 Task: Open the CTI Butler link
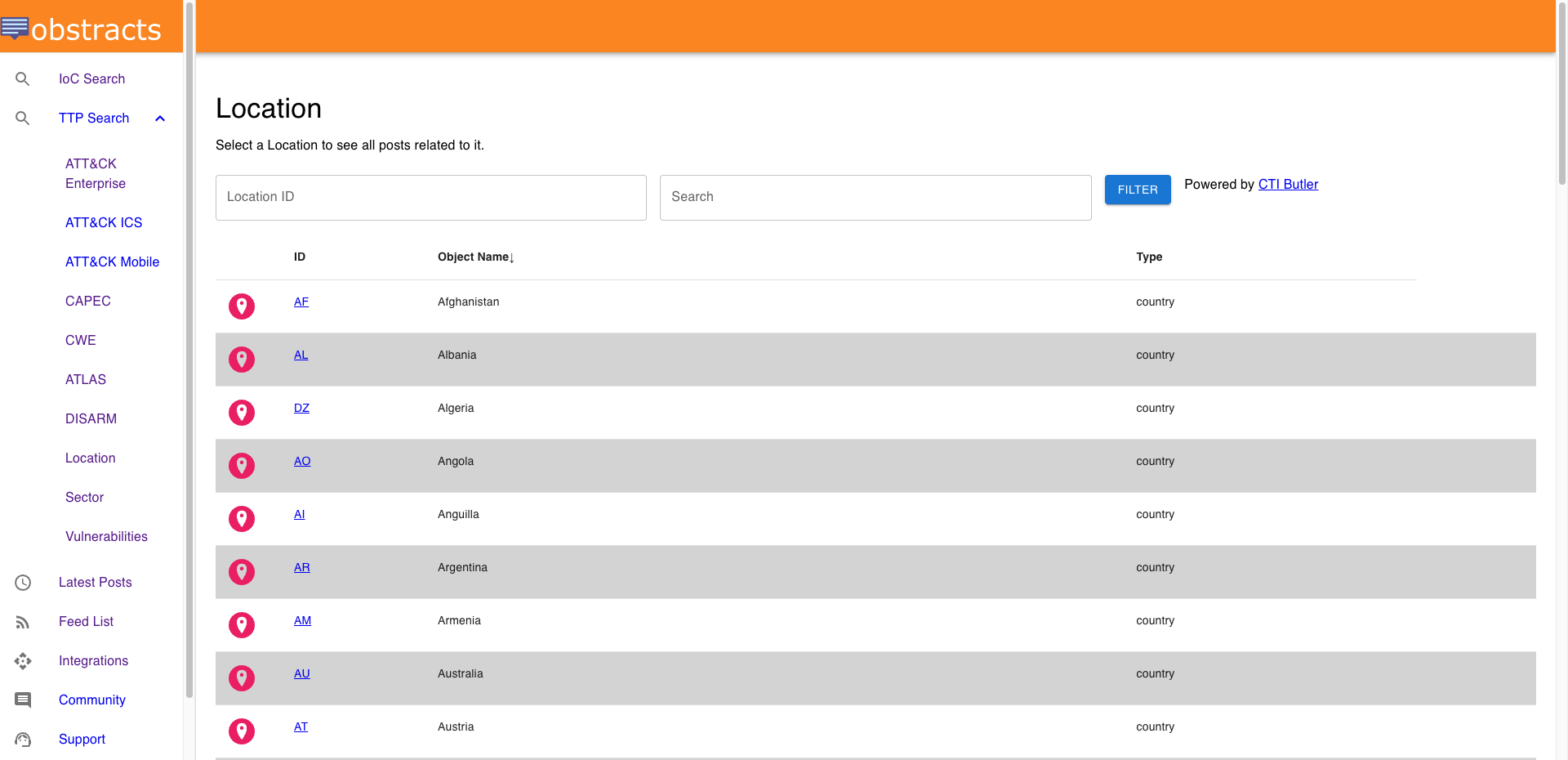(x=1288, y=185)
